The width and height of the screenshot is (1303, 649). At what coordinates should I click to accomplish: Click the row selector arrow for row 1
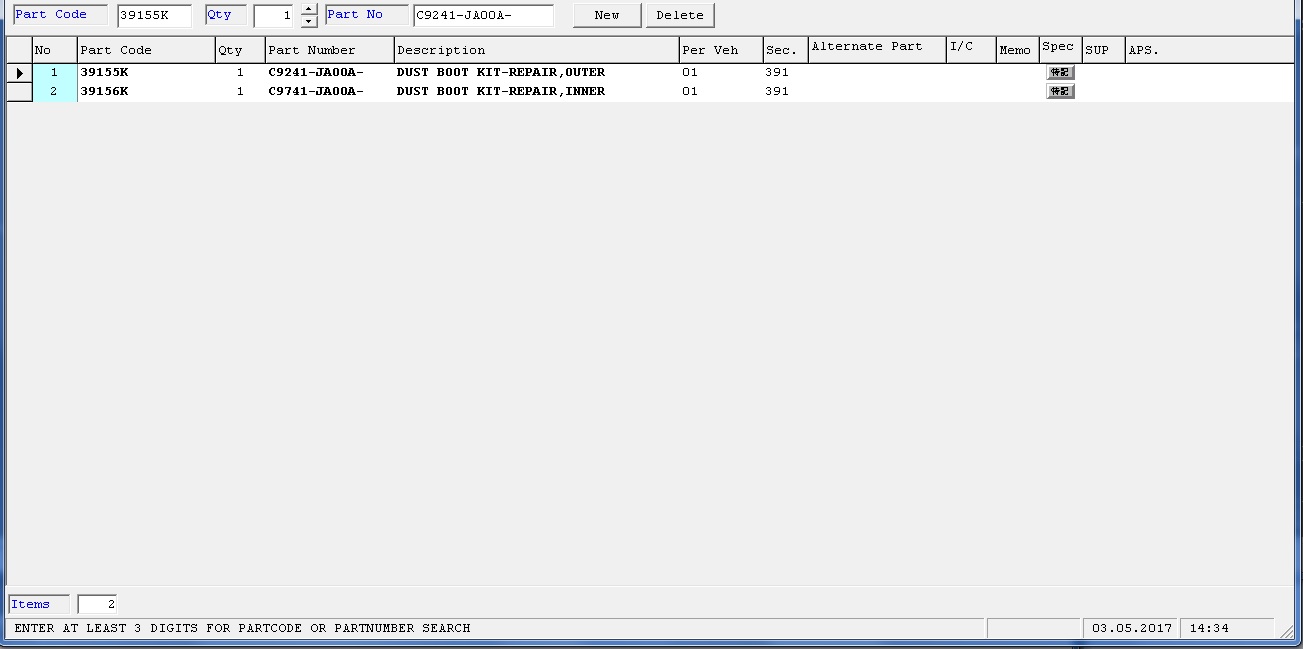[19, 73]
